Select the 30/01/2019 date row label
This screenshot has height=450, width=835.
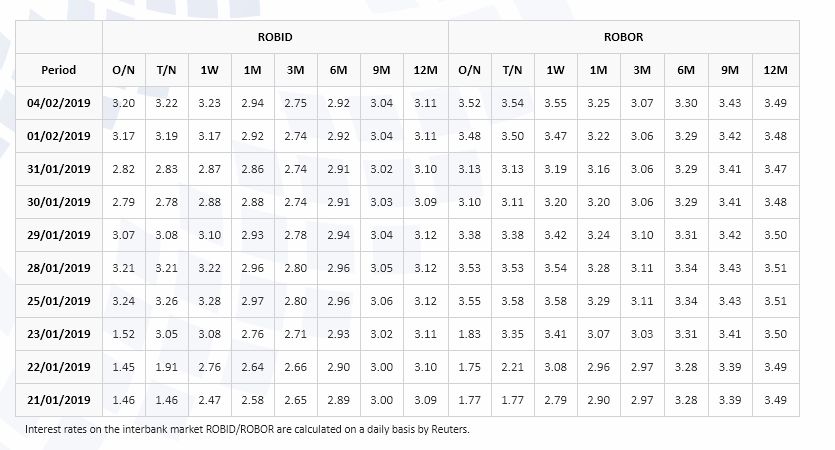pos(59,202)
